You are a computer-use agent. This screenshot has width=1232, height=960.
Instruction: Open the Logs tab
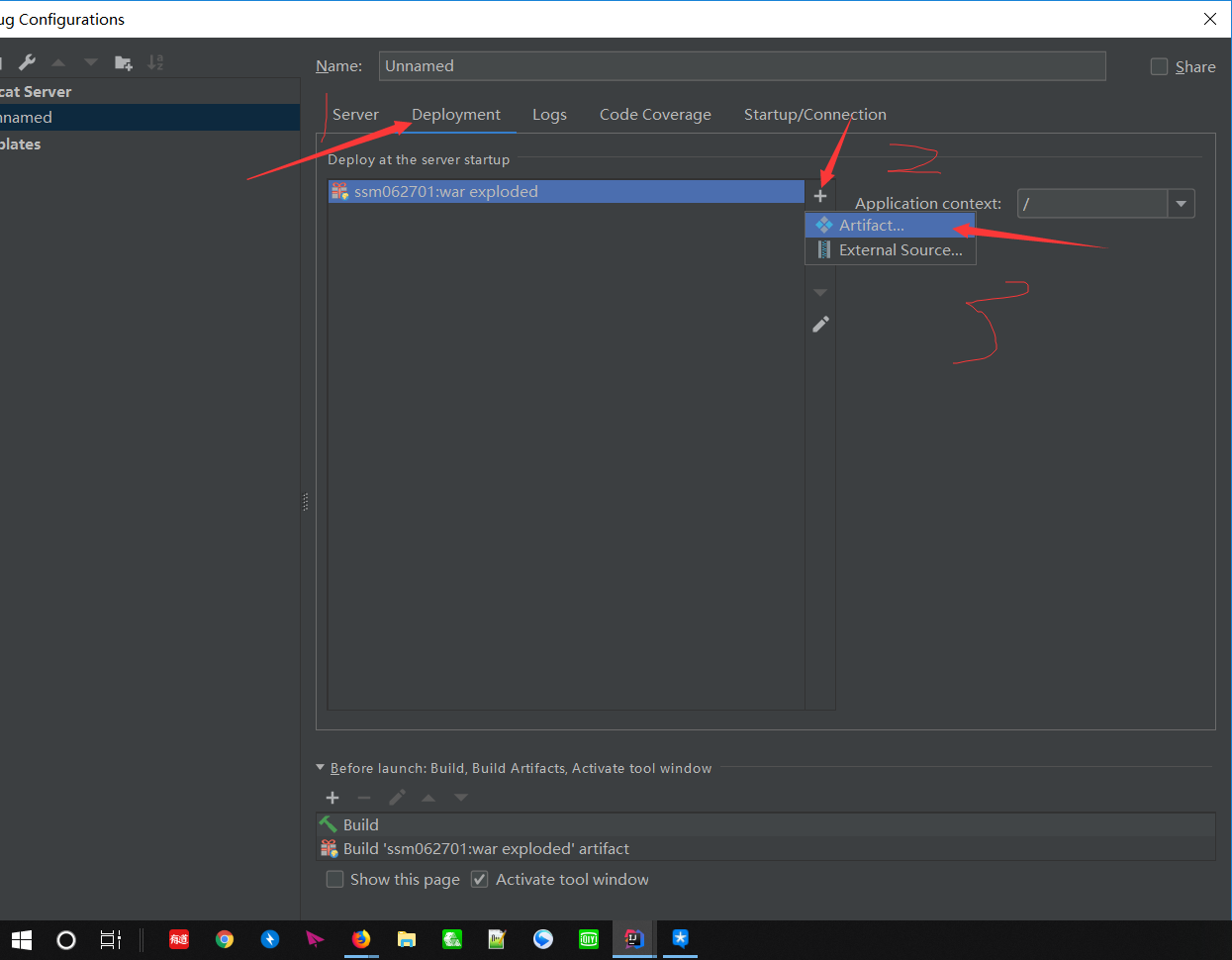549,115
